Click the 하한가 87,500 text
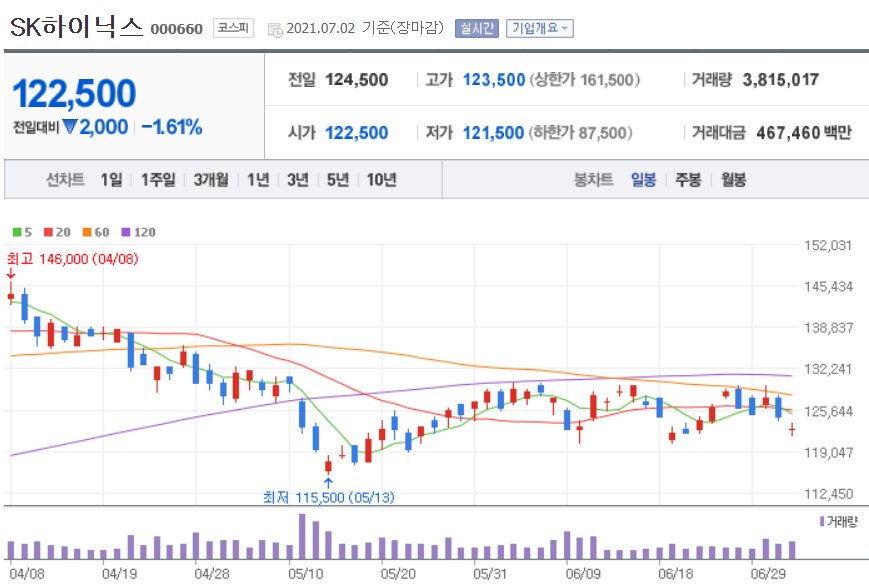The height and width of the screenshot is (587, 869). [x=580, y=133]
